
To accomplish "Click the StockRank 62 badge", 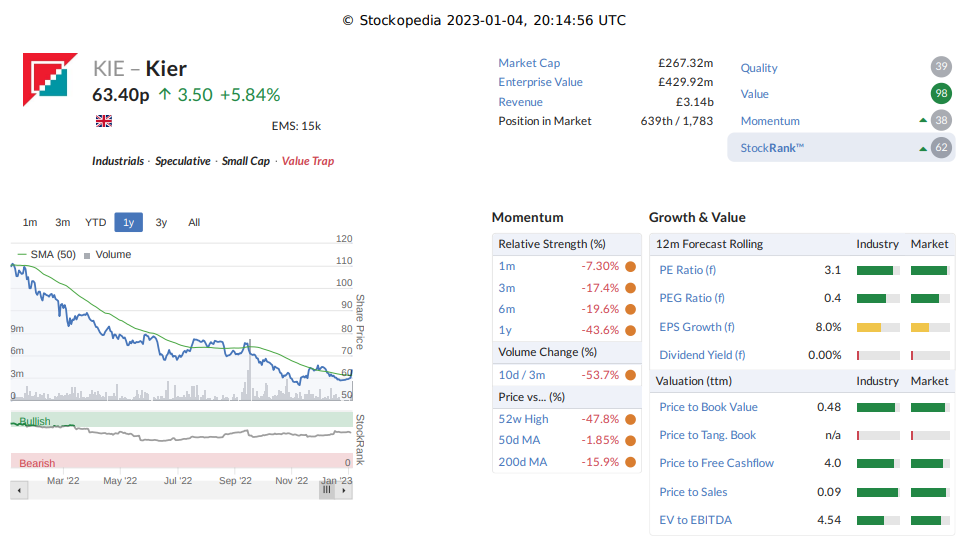I will click(941, 147).
